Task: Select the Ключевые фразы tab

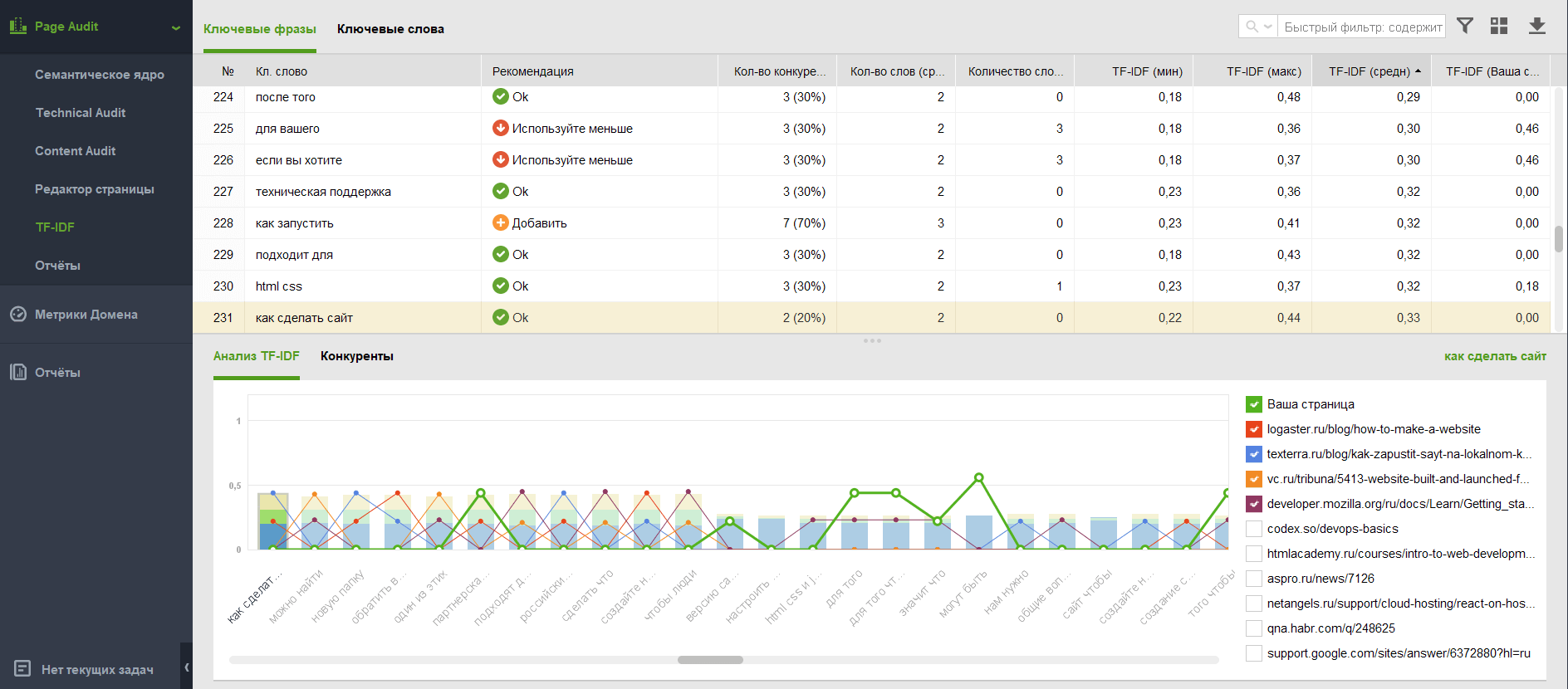Action: (x=260, y=29)
